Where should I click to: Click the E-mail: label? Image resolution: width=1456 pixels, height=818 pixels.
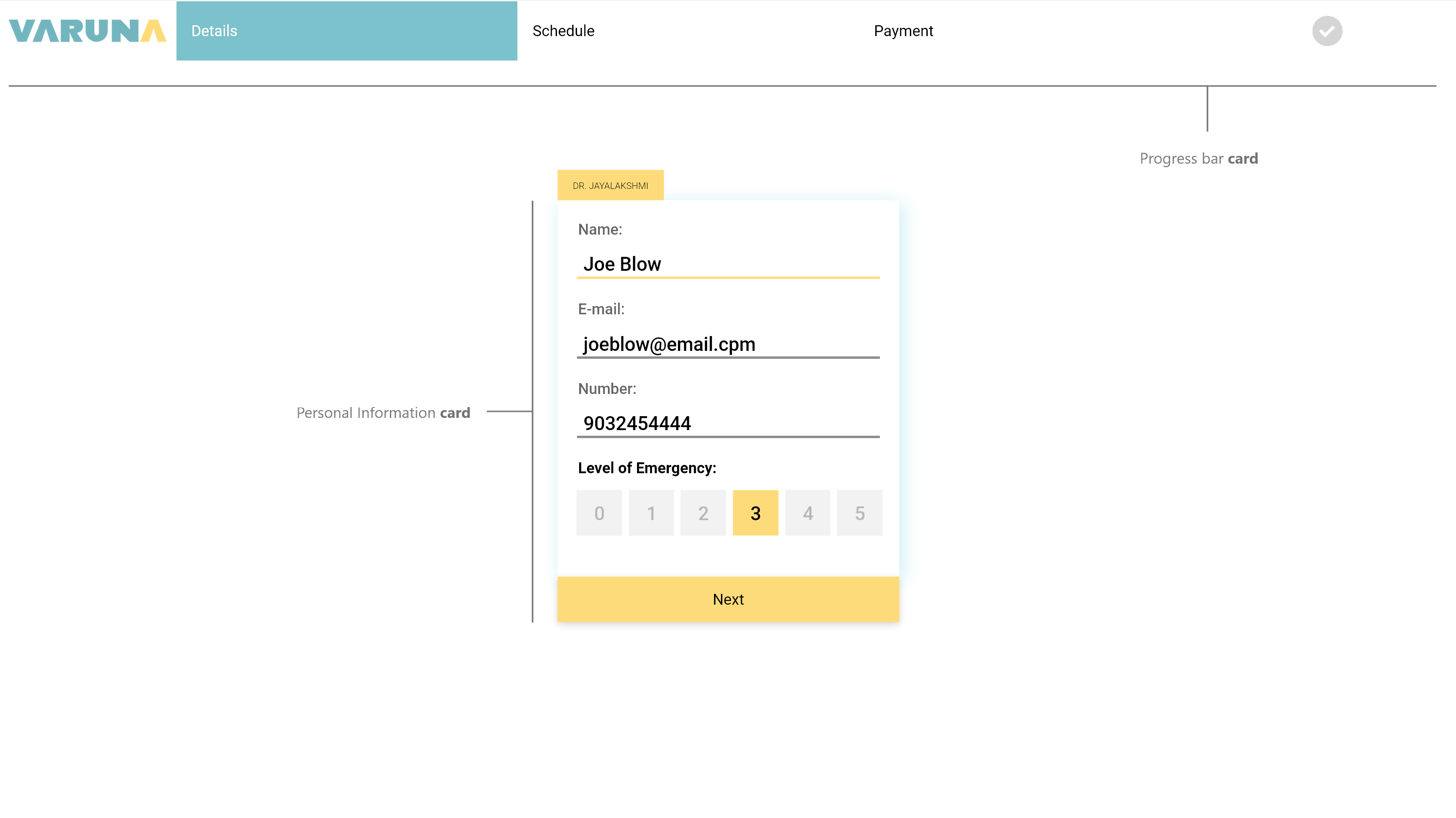pyautogui.click(x=601, y=309)
